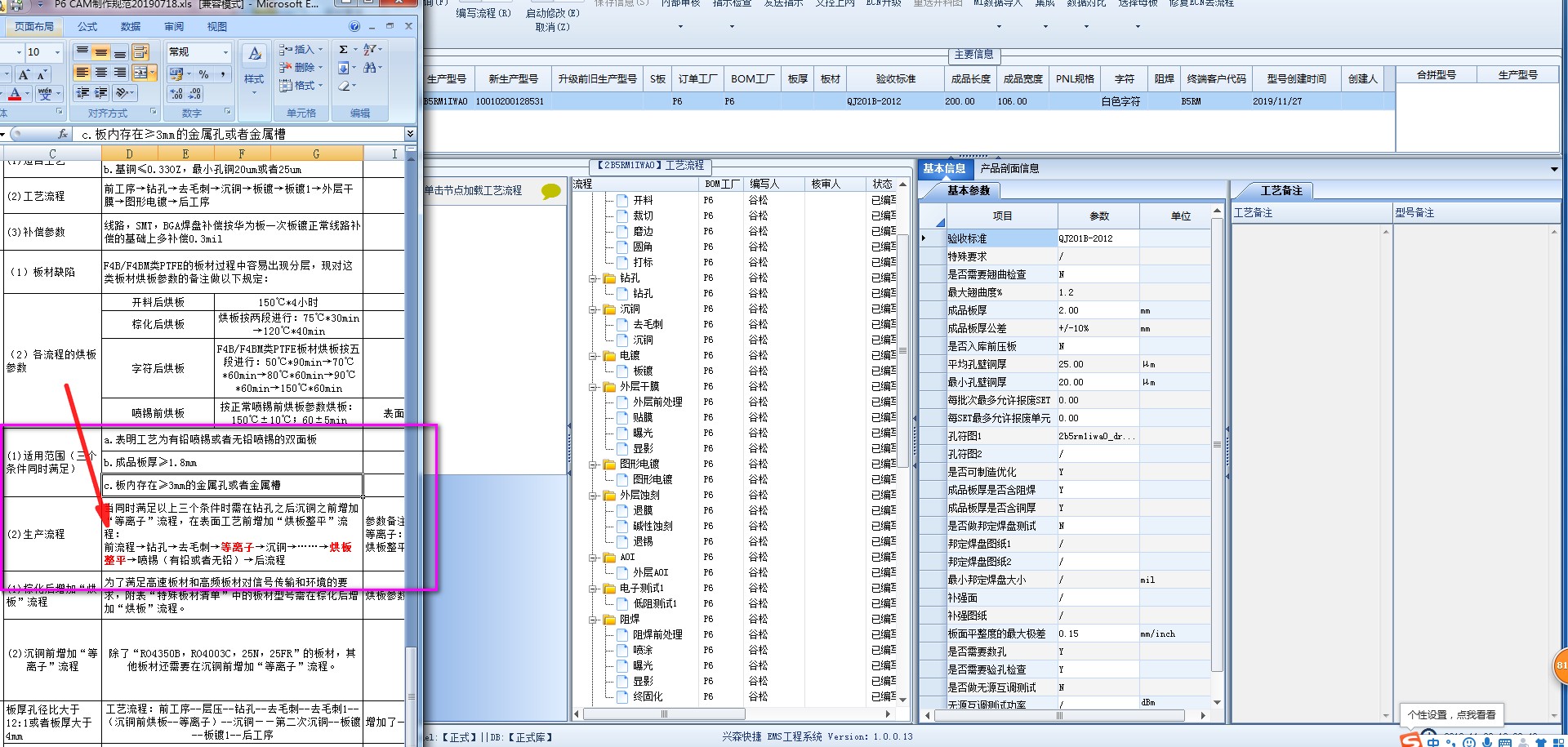Open the phonetic guide wén icon
The image size is (1568, 747).
click(46, 95)
